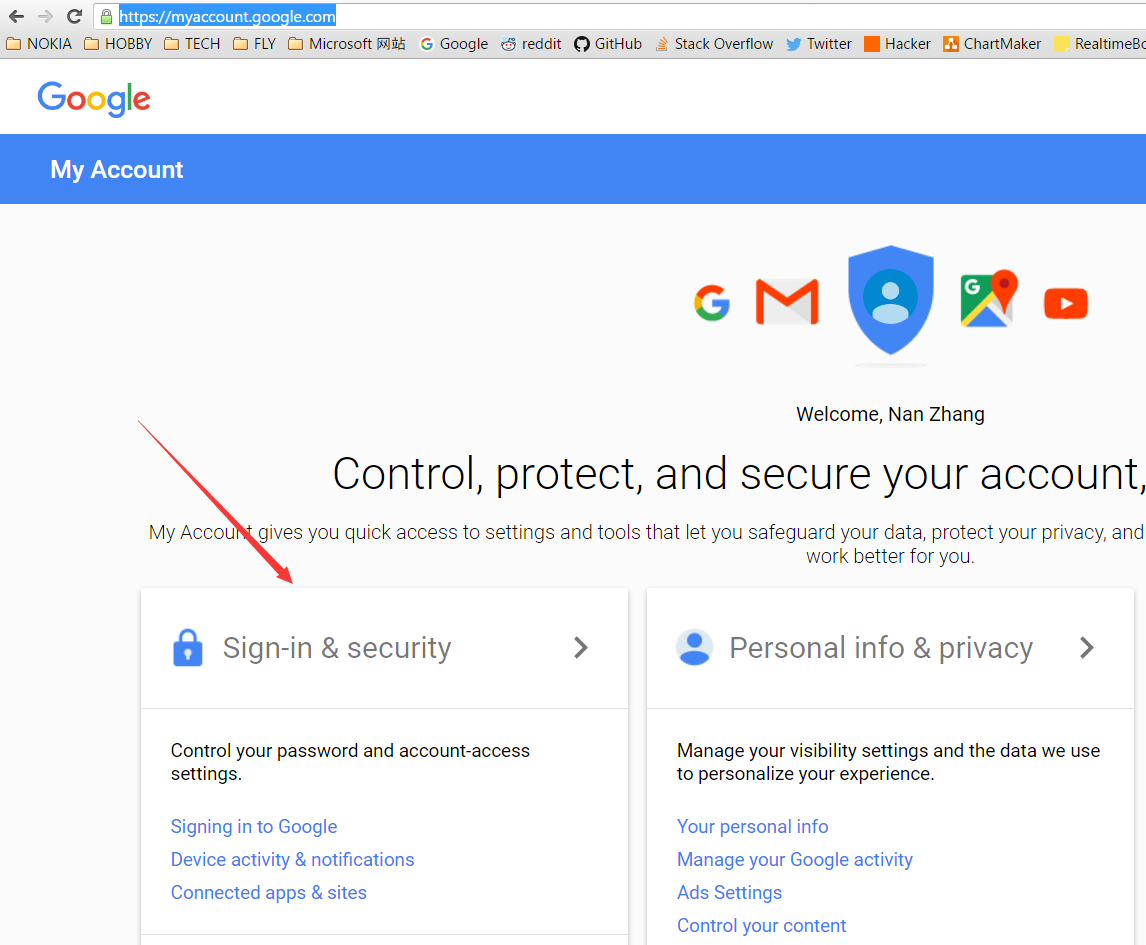The height and width of the screenshot is (945, 1146).
Task: Open the Twitter bookmark
Action: coord(819,44)
